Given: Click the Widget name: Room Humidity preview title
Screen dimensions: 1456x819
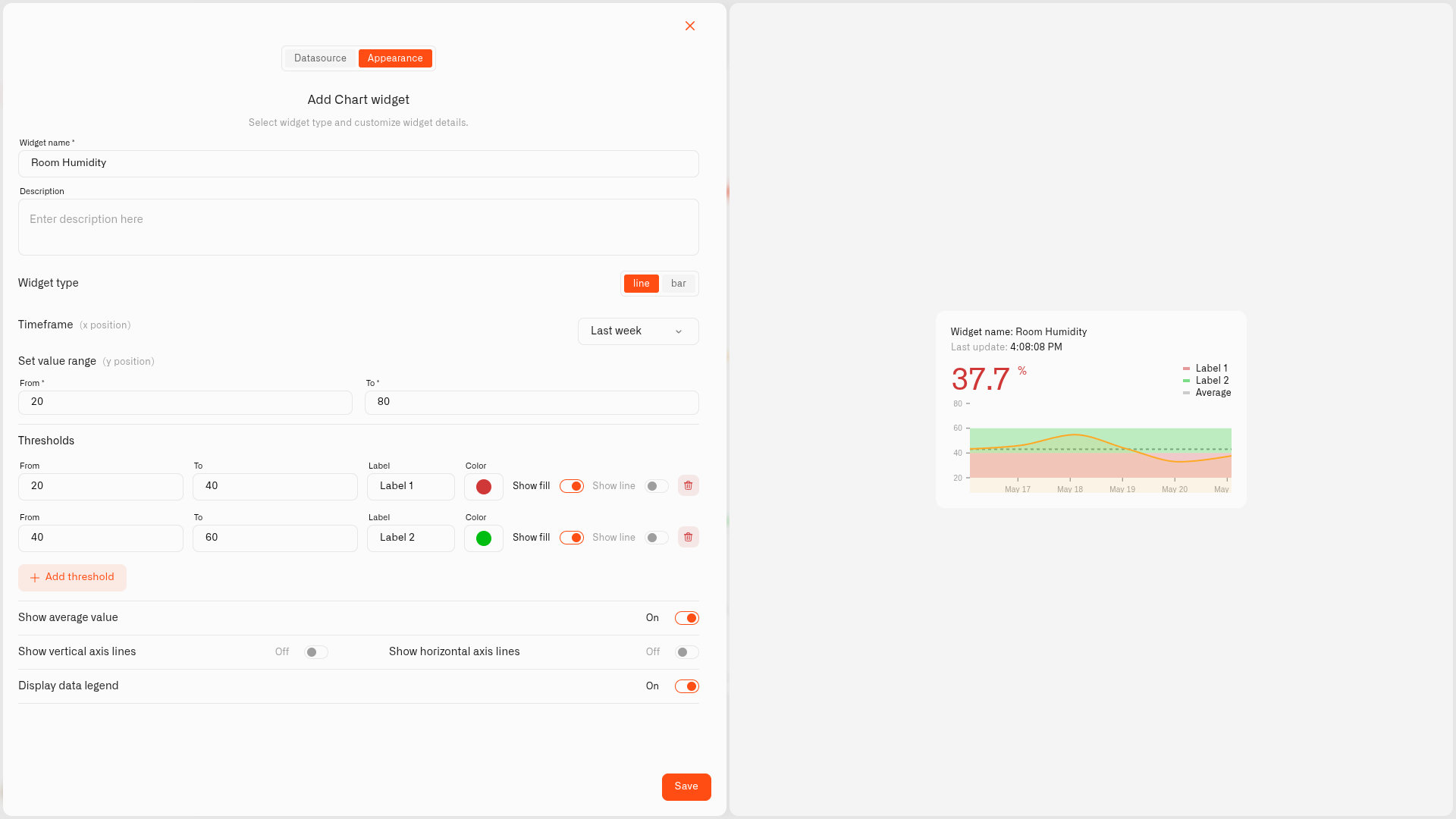Looking at the screenshot, I should (x=1018, y=332).
